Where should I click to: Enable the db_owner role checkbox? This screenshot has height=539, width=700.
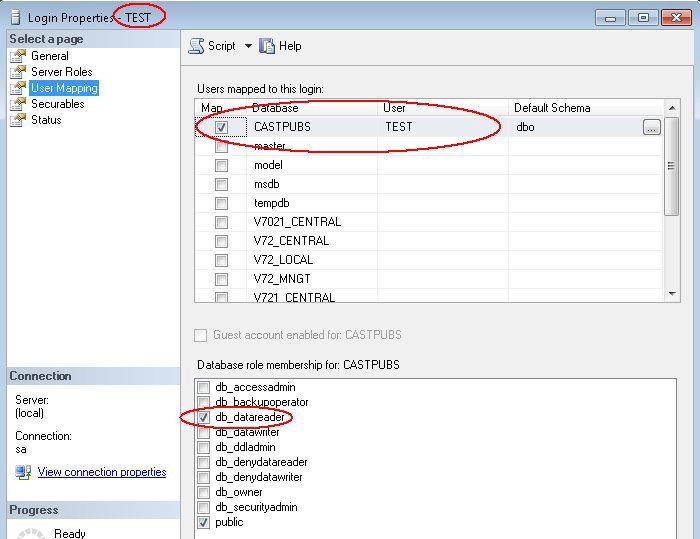coord(204,492)
